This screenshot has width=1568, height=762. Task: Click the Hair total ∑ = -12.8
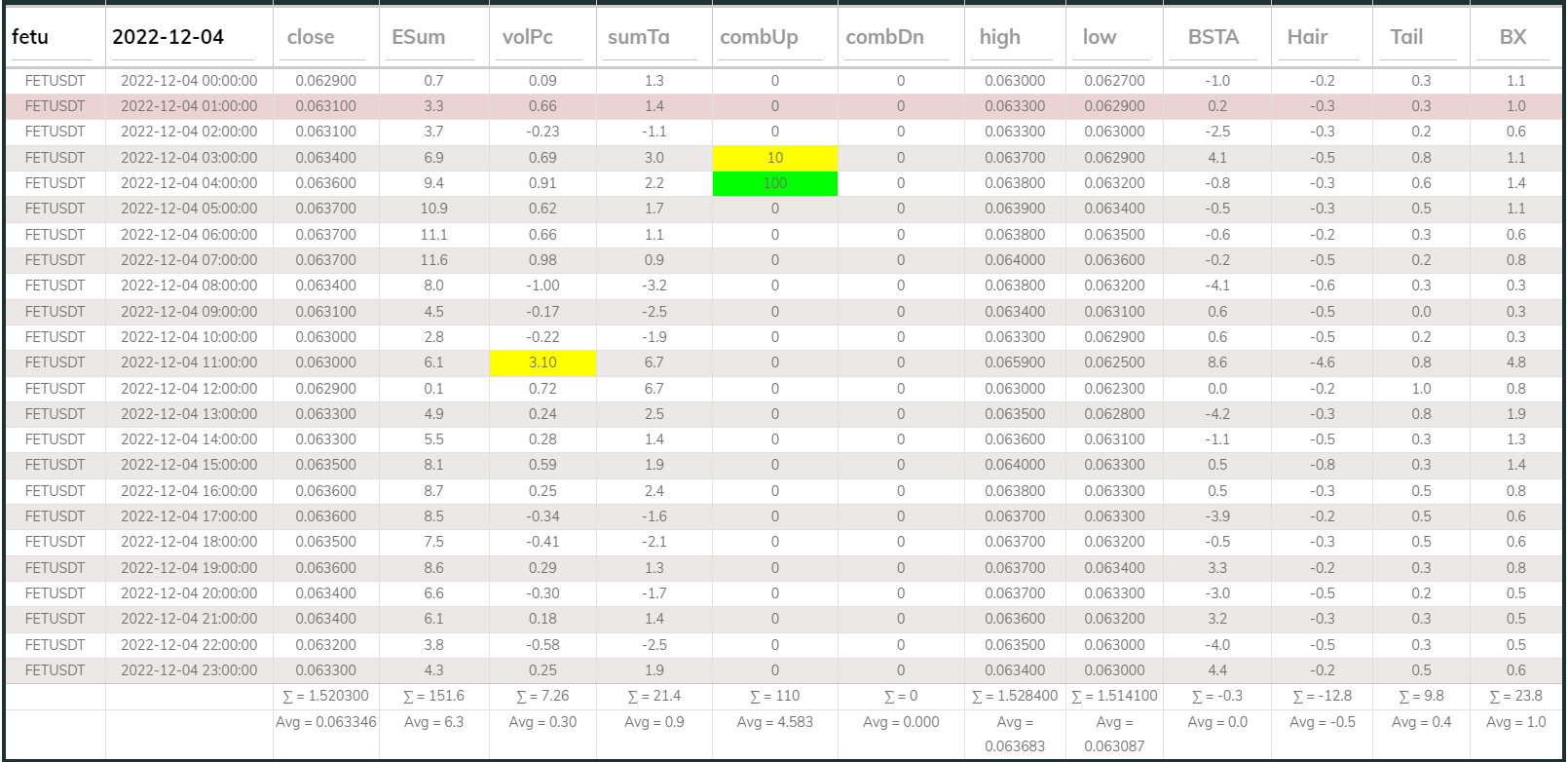click(x=1322, y=697)
